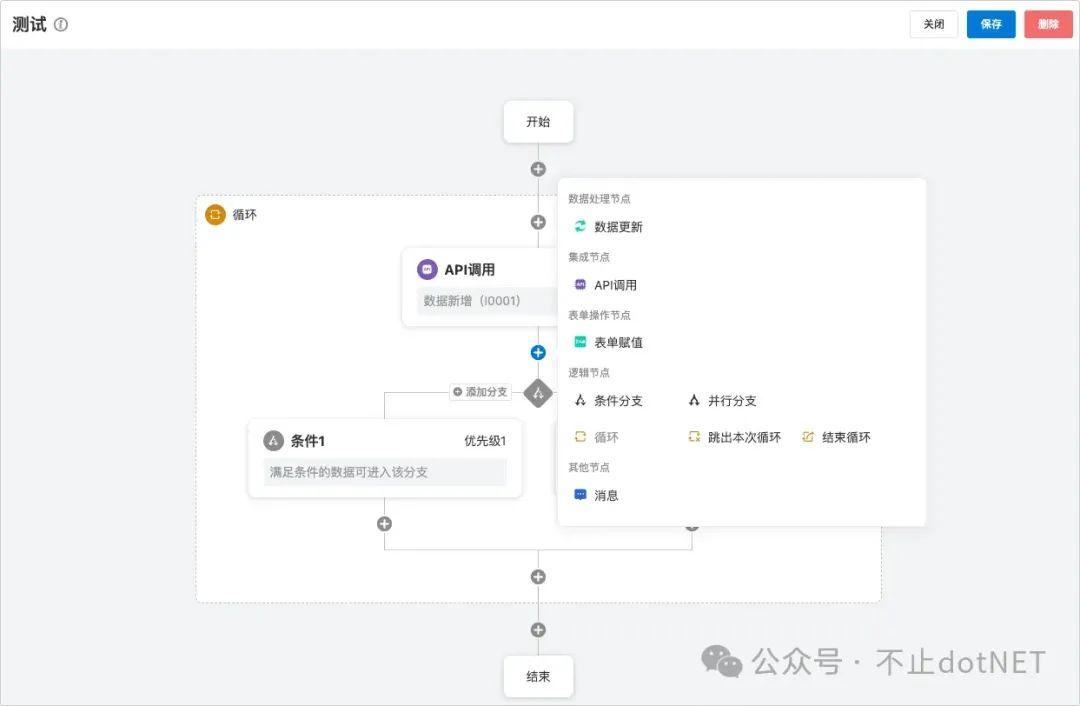Viewport: 1080px width, 706px height.
Task: Click the 关闭 button
Action: coord(933,24)
